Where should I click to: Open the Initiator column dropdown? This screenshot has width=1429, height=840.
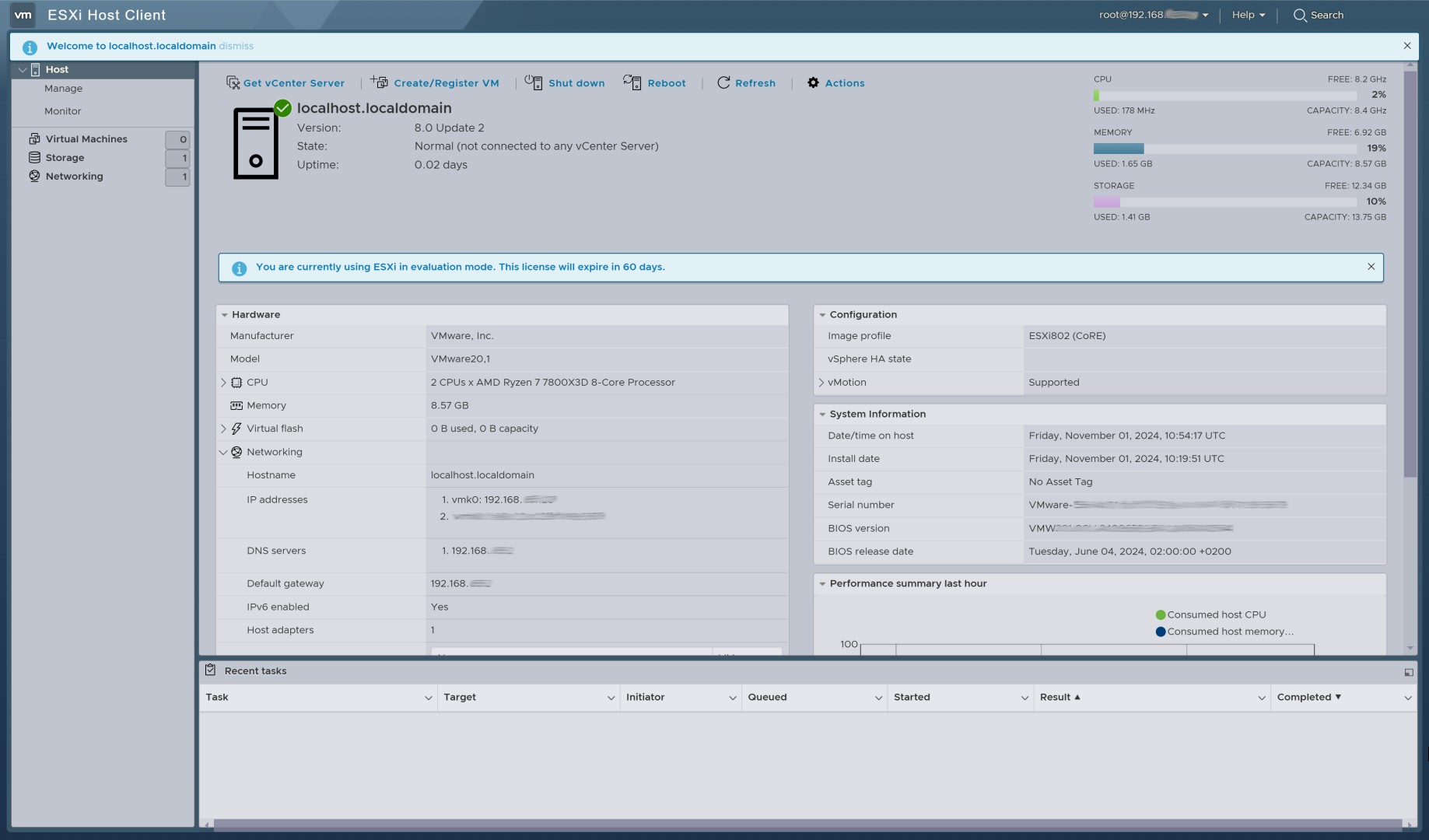732,698
